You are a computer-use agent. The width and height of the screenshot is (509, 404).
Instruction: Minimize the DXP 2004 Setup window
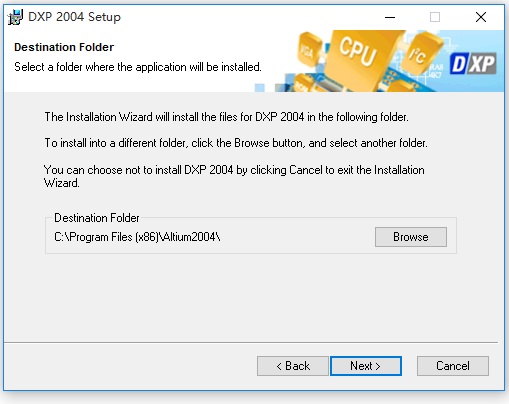390,17
